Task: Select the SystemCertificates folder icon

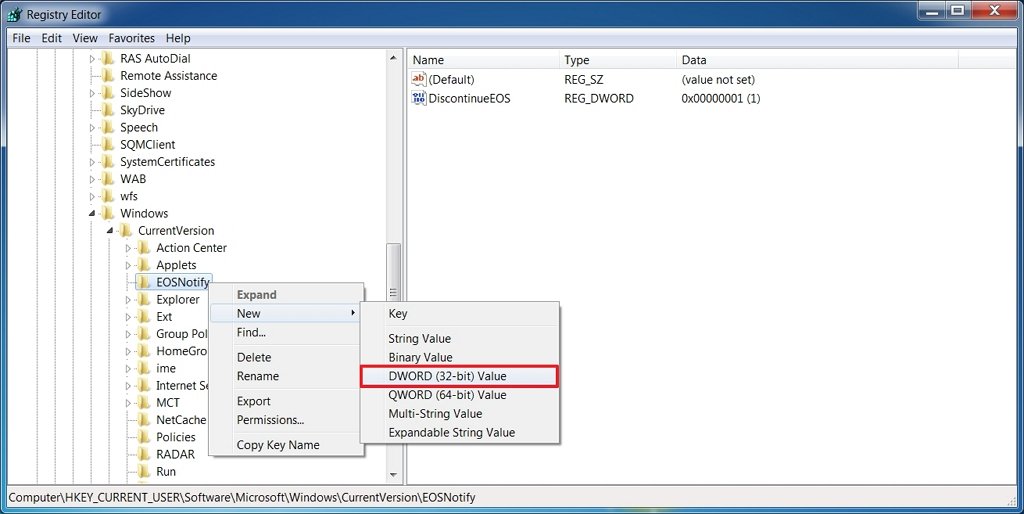Action: pos(109,162)
